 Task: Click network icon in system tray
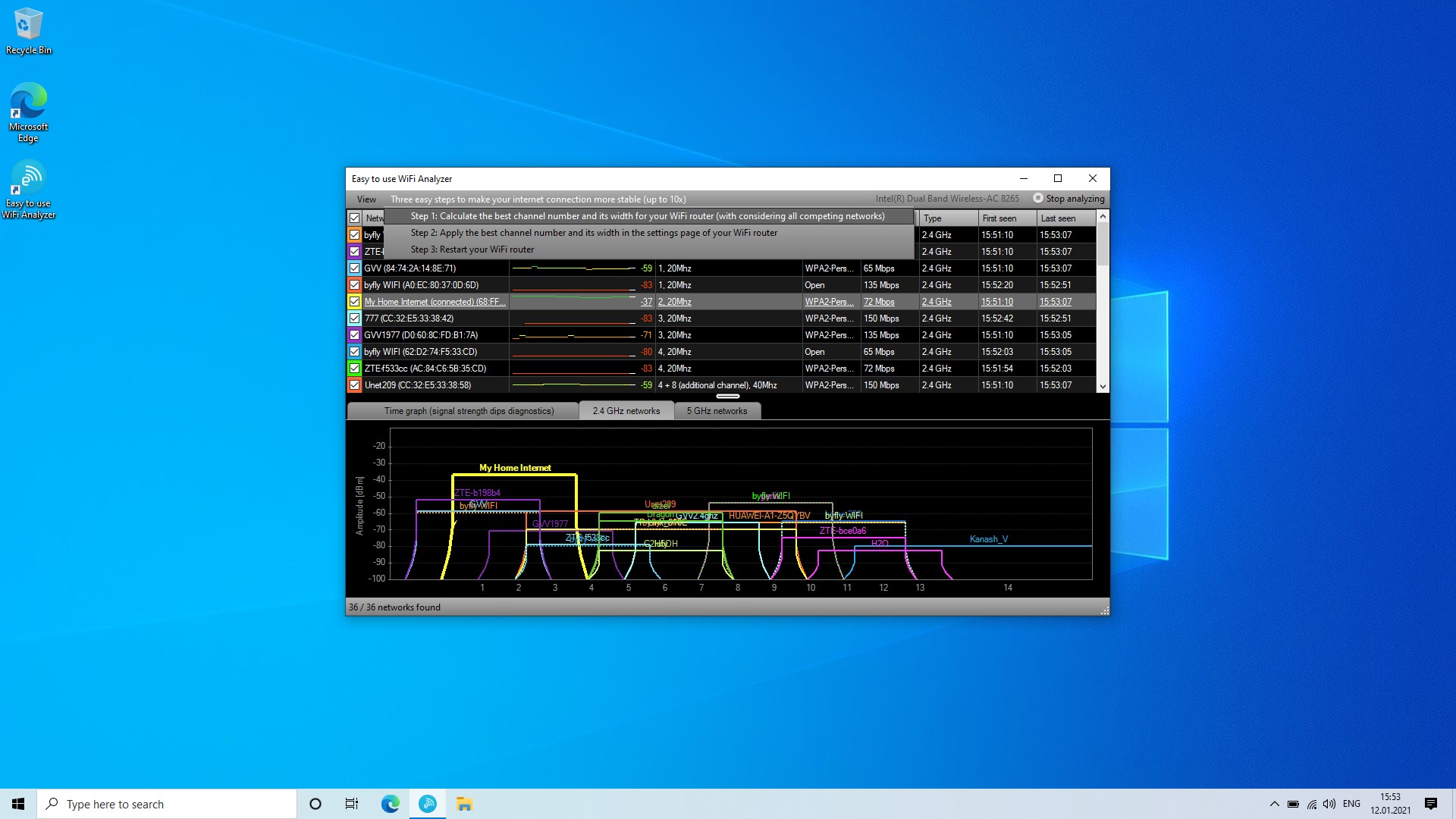tap(1311, 804)
